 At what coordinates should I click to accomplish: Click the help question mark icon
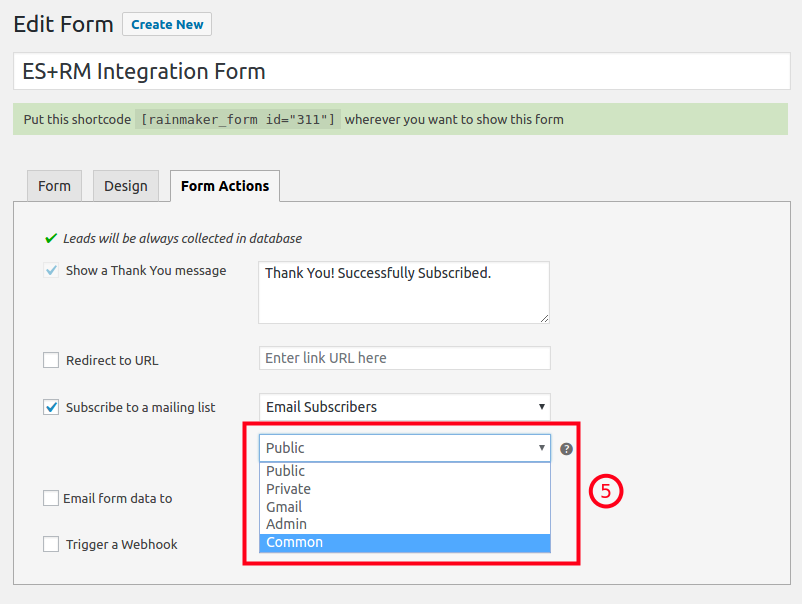tap(566, 449)
